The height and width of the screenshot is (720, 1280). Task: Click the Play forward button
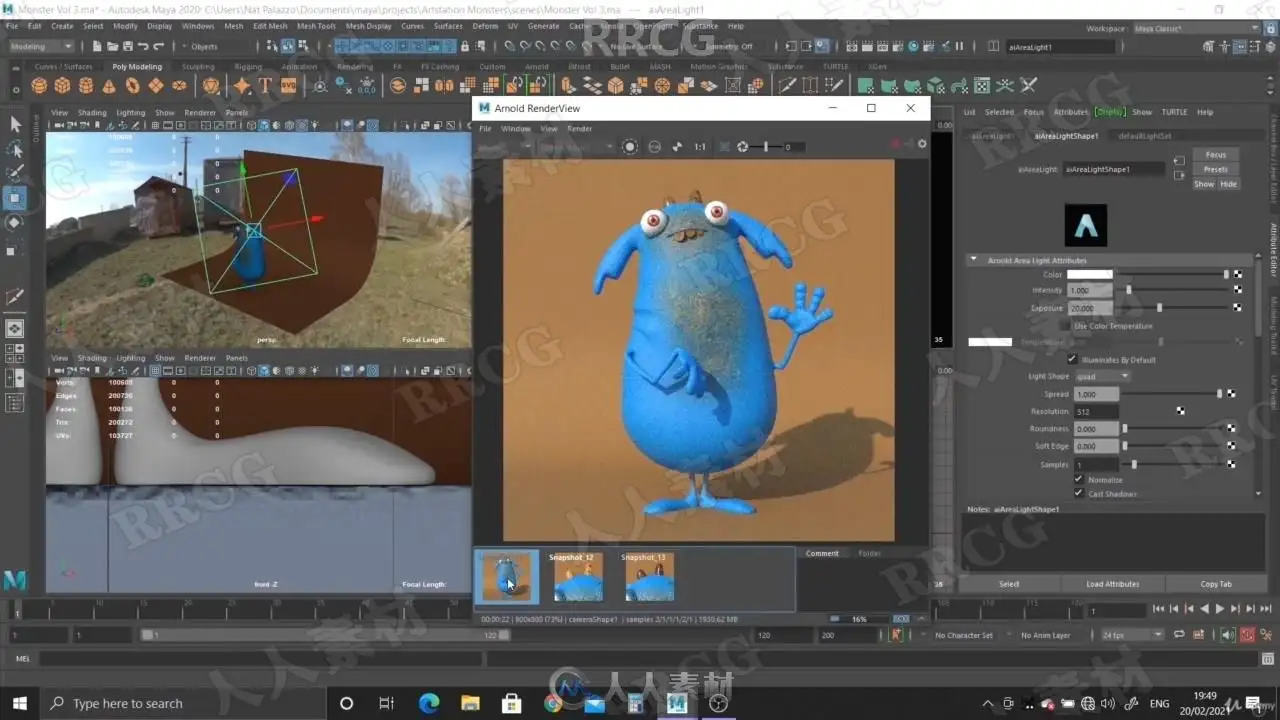point(1219,609)
